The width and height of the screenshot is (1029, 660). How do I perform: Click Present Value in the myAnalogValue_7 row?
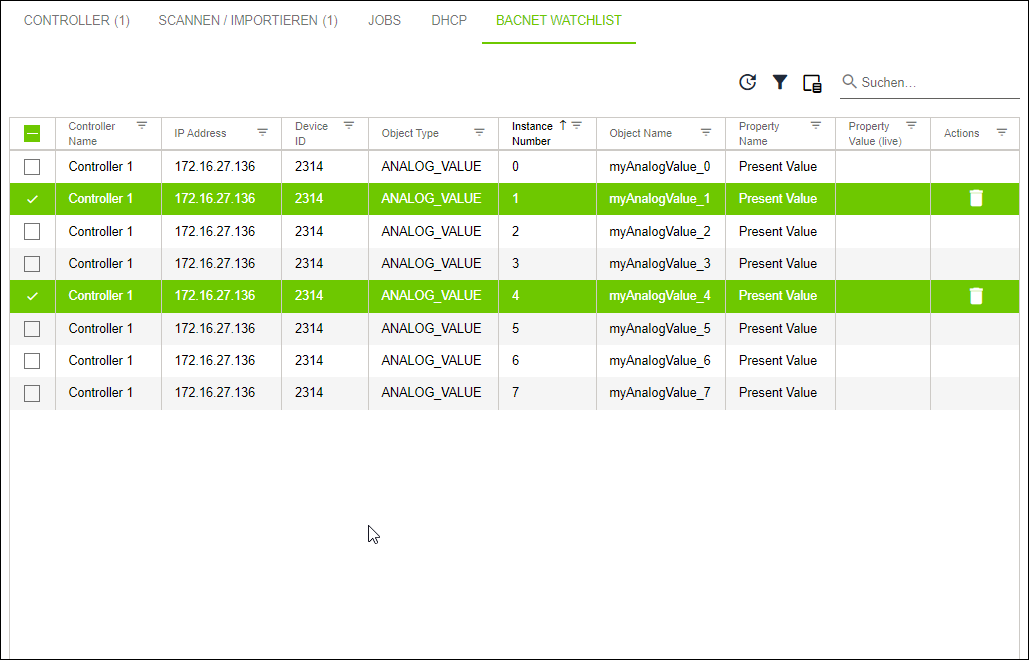point(778,392)
